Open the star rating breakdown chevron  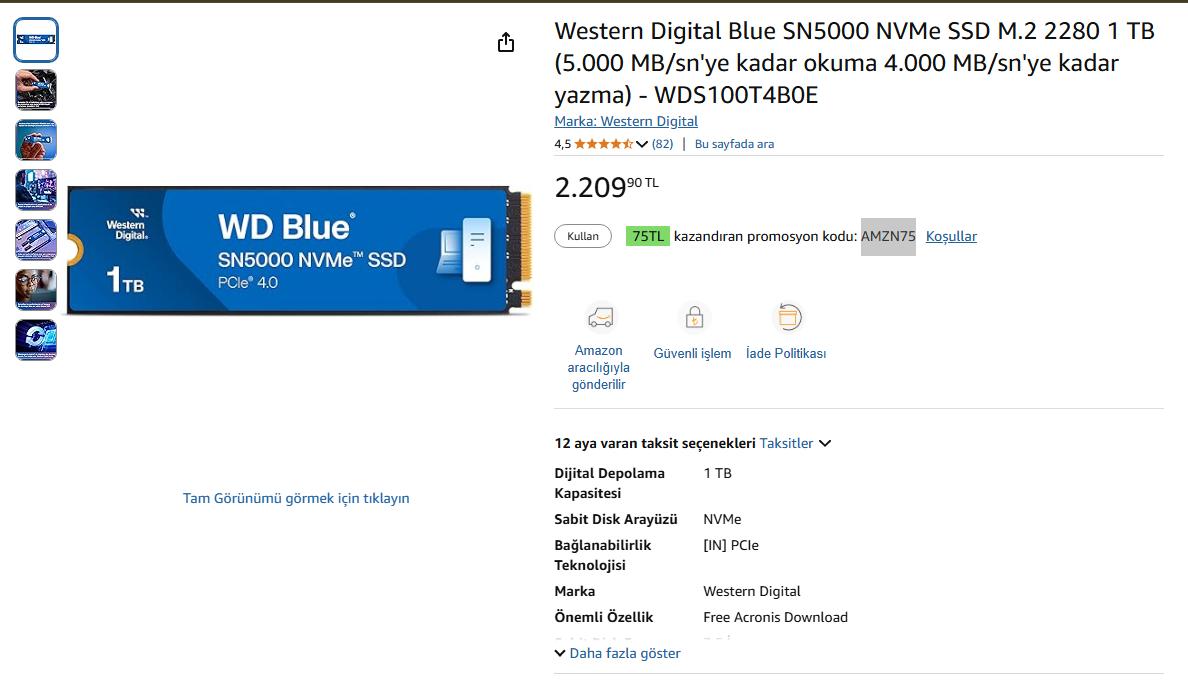point(642,144)
